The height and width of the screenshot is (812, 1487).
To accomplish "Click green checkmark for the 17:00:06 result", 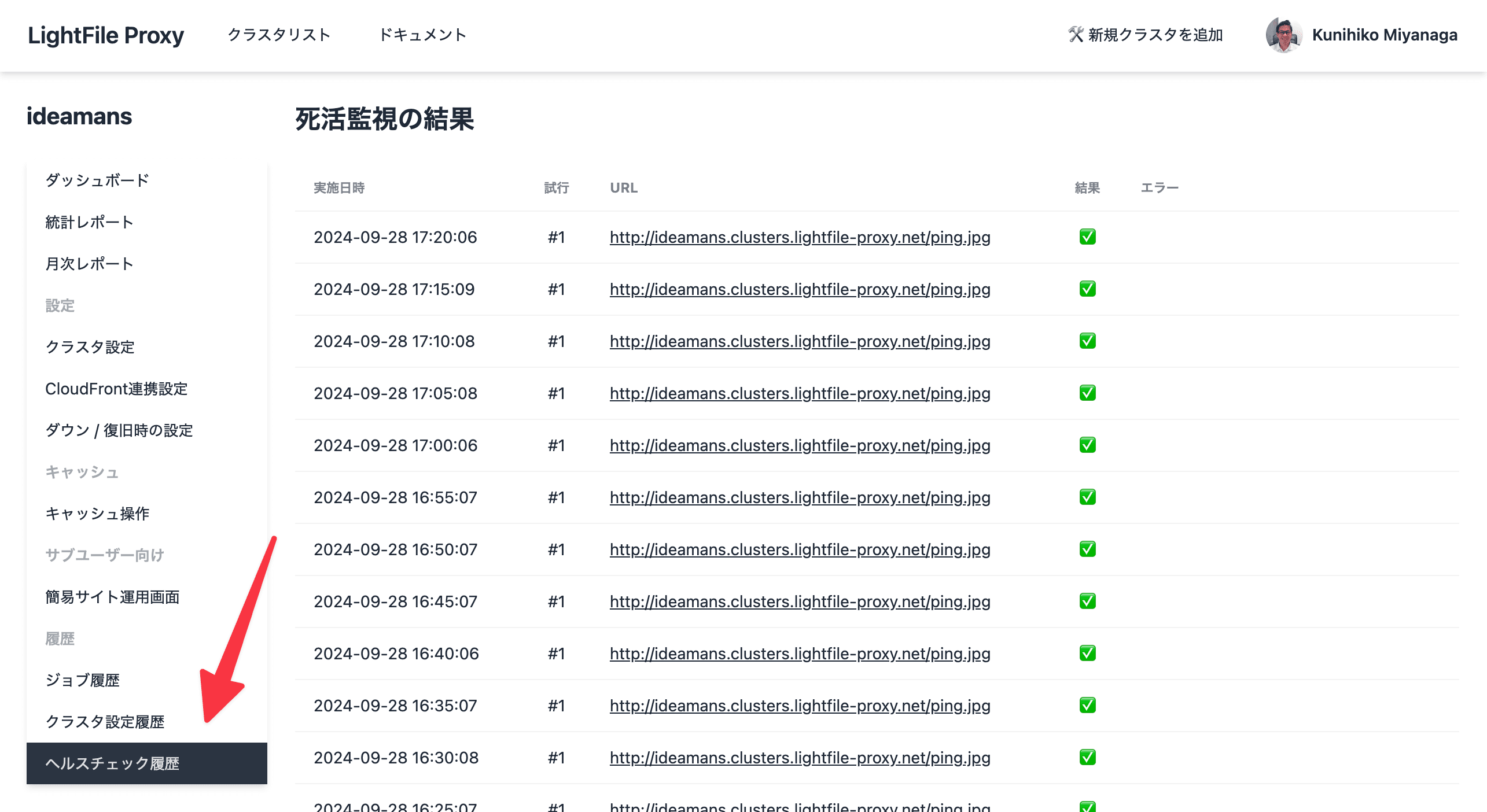I will tap(1087, 445).
